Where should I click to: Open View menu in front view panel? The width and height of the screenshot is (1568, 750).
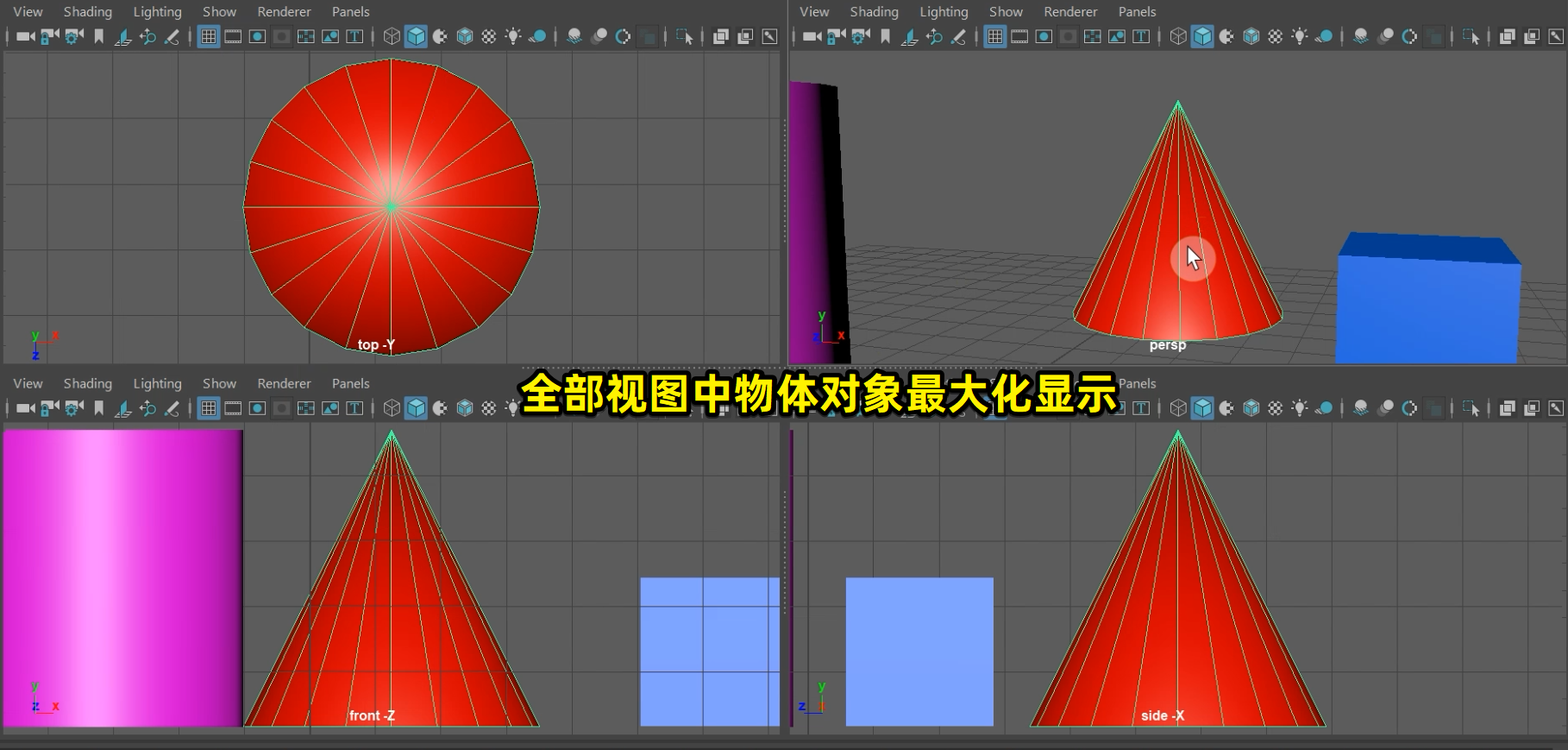pyautogui.click(x=28, y=383)
